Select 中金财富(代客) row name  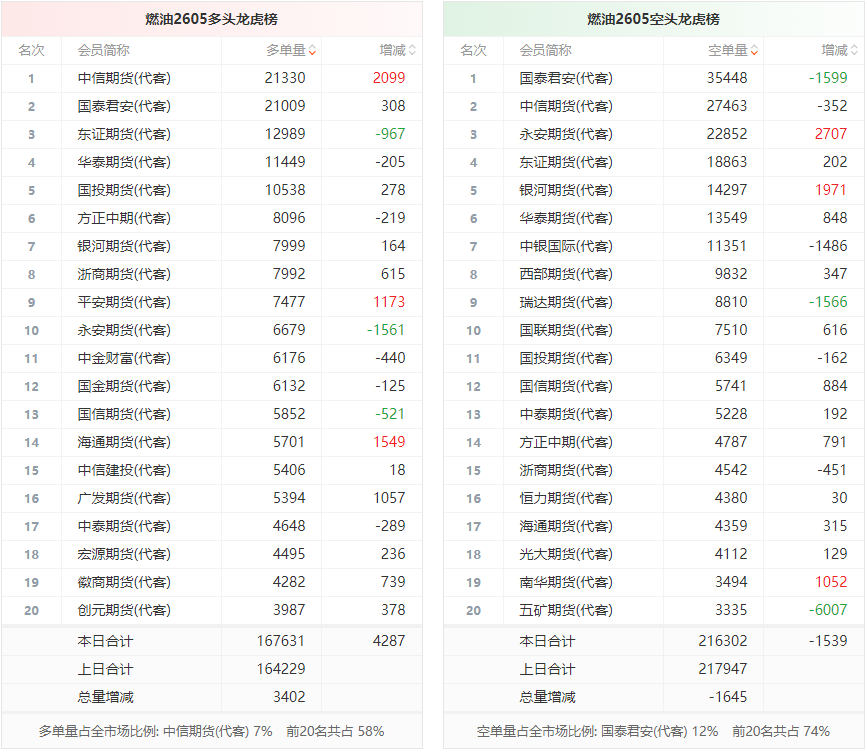coord(124,358)
